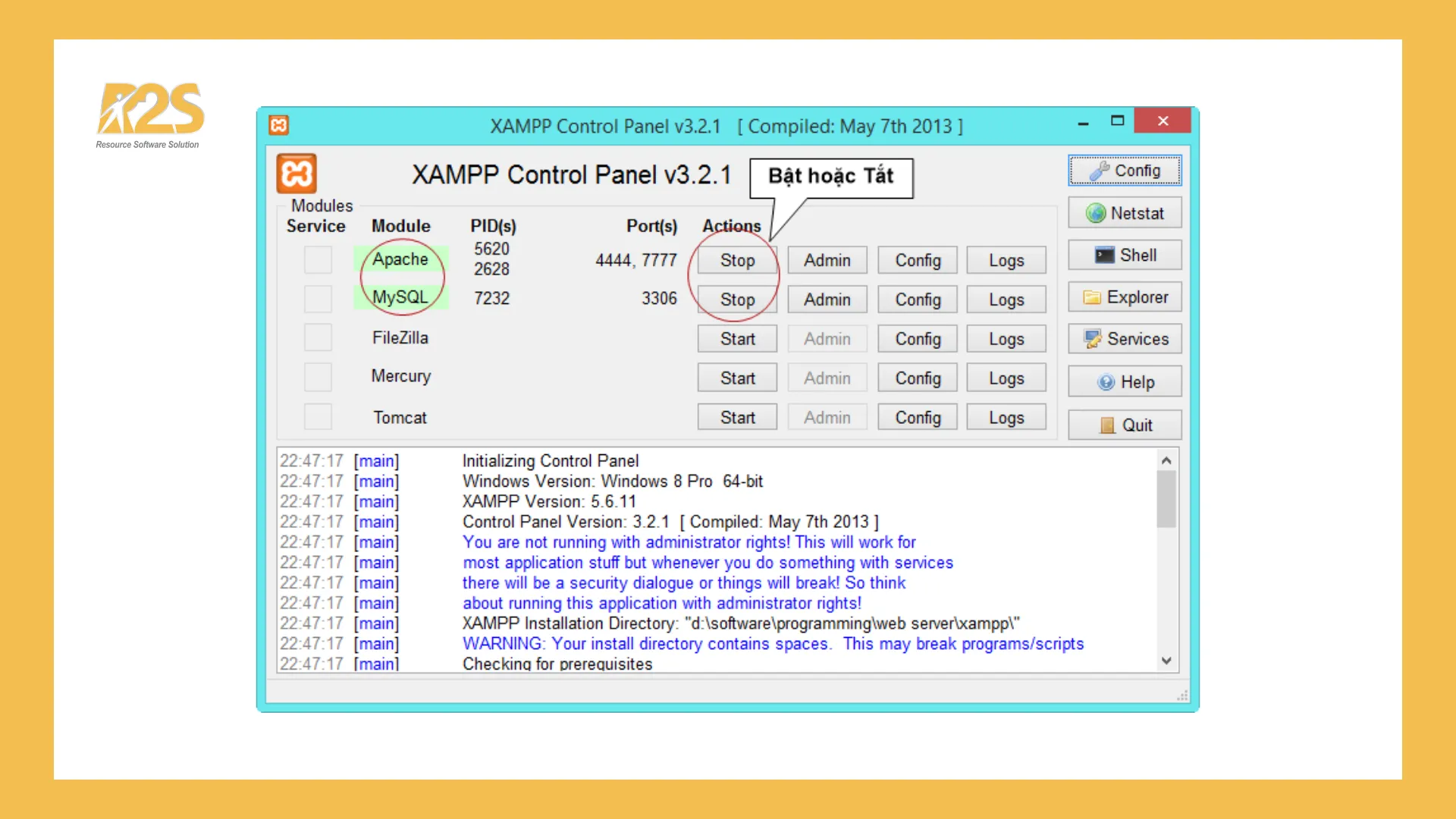Stop the MySQL module
The image size is (1456, 819).
(736, 299)
